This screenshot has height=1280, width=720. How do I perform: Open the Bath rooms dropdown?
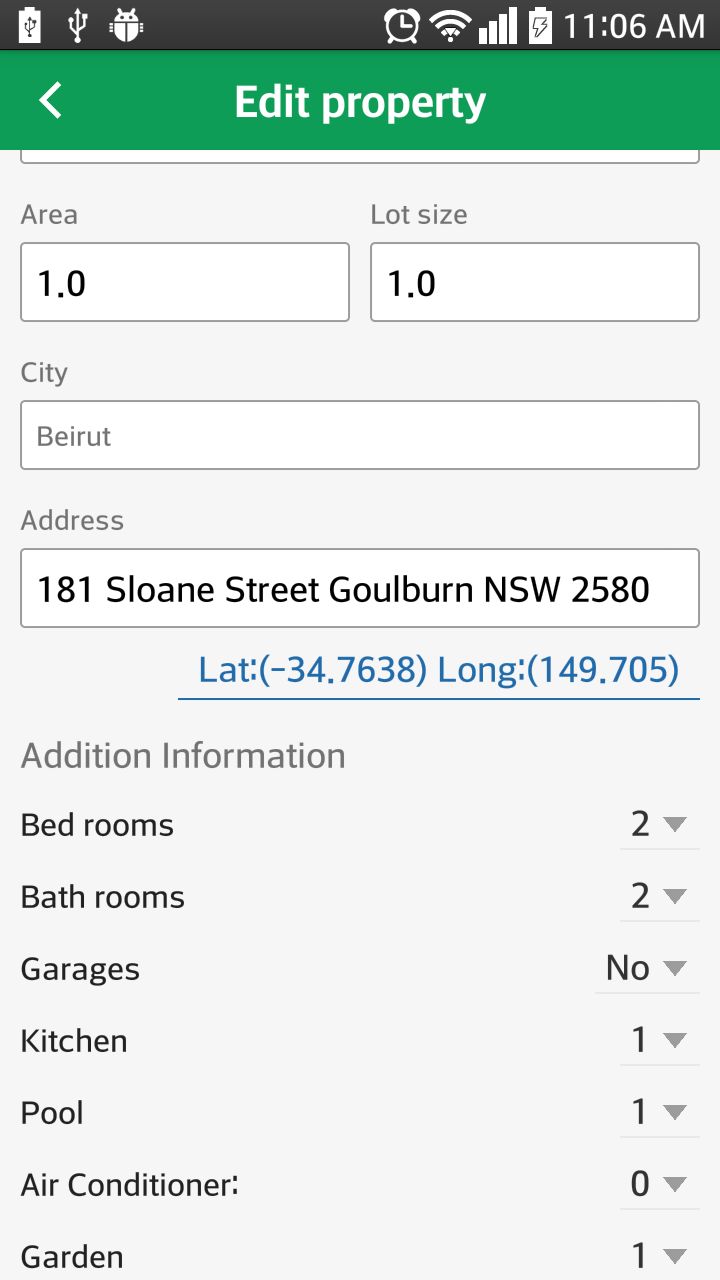pos(659,896)
